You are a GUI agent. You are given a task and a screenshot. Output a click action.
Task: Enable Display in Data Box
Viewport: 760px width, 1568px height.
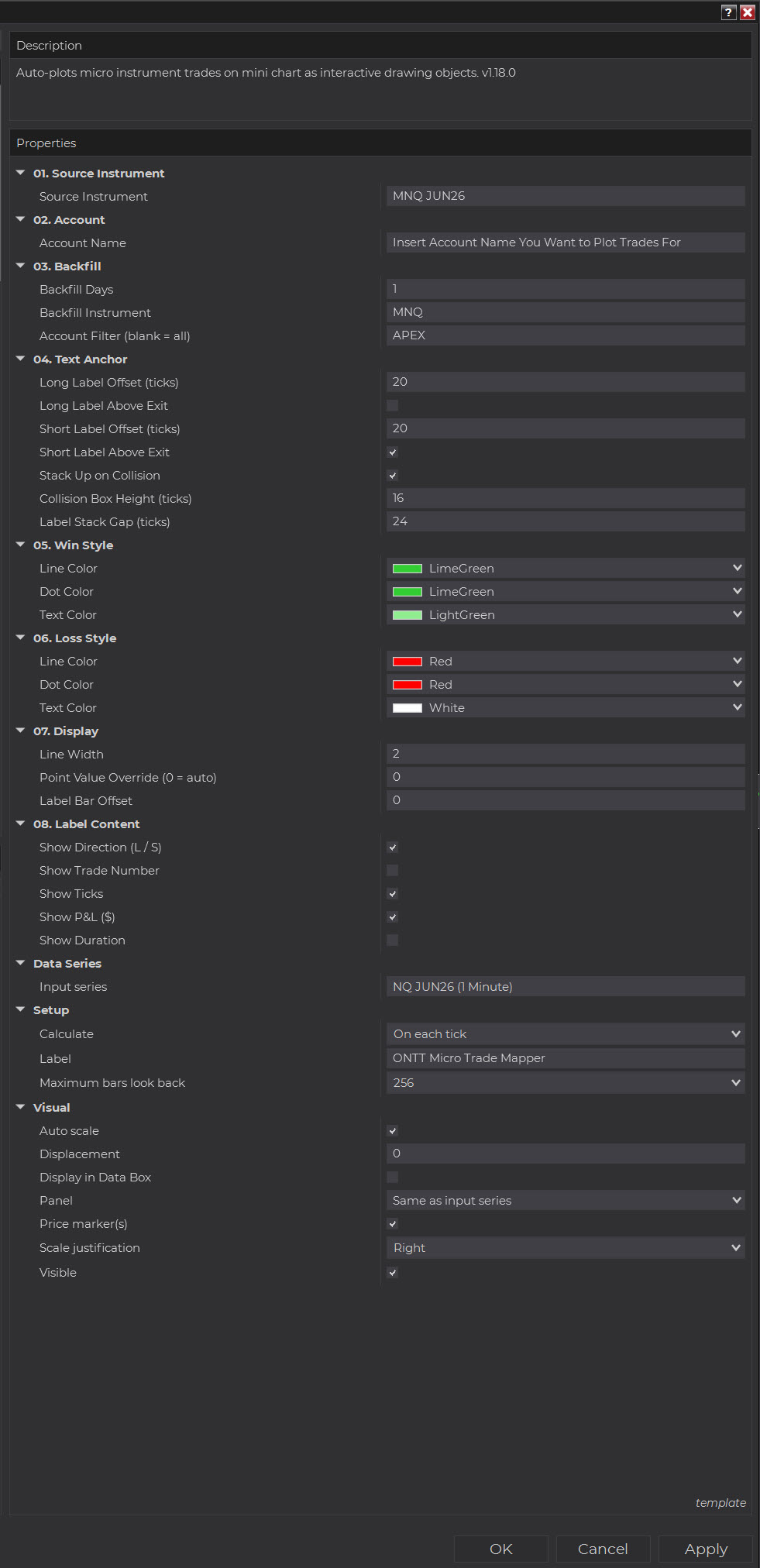(393, 1177)
